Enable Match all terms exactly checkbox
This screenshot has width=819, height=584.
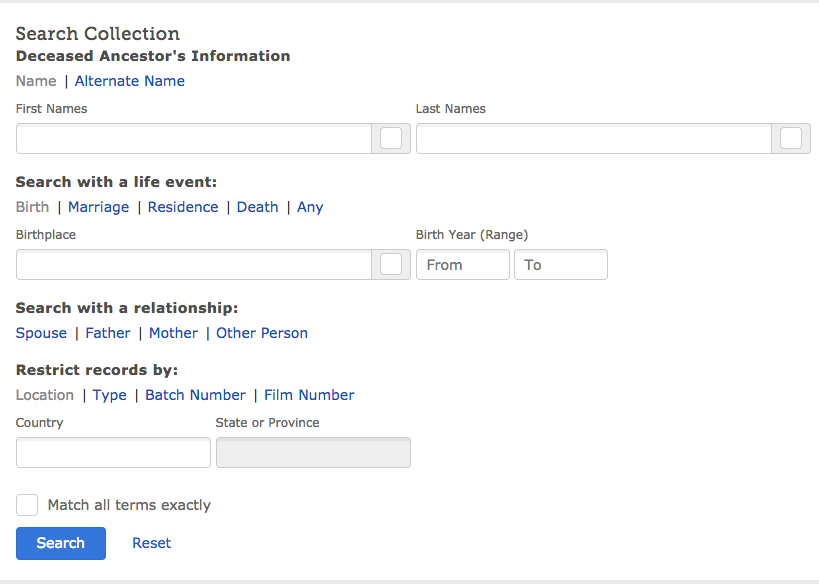pyautogui.click(x=27, y=505)
